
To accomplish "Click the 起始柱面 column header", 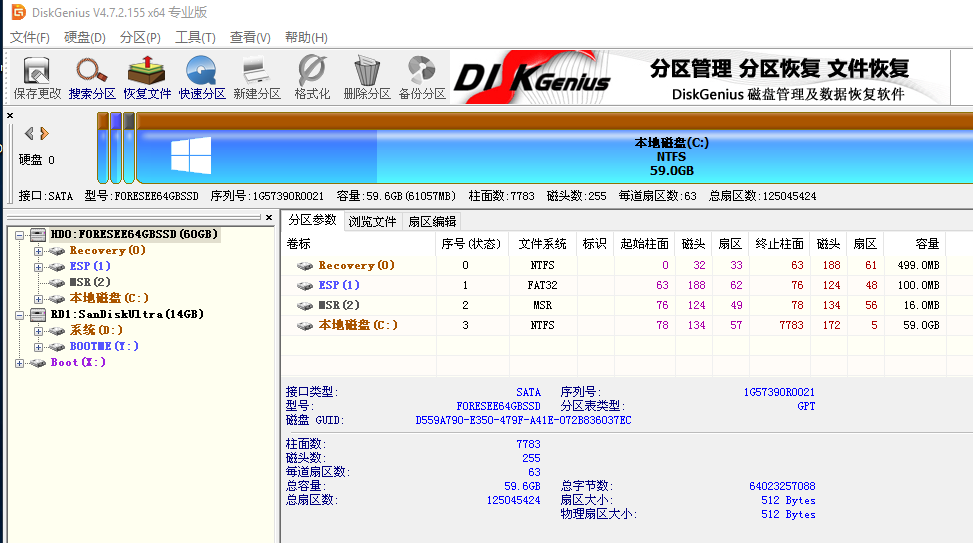I will click(x=644, y=244).
